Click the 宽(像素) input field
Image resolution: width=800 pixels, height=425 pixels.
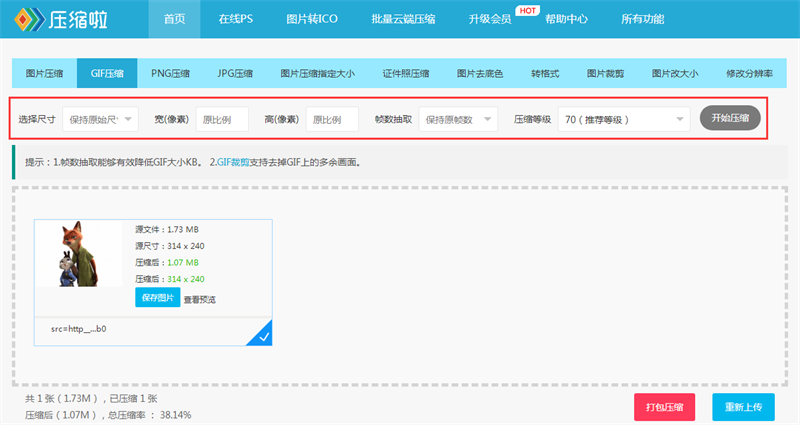pyautogui.click(x=222, y=119)
